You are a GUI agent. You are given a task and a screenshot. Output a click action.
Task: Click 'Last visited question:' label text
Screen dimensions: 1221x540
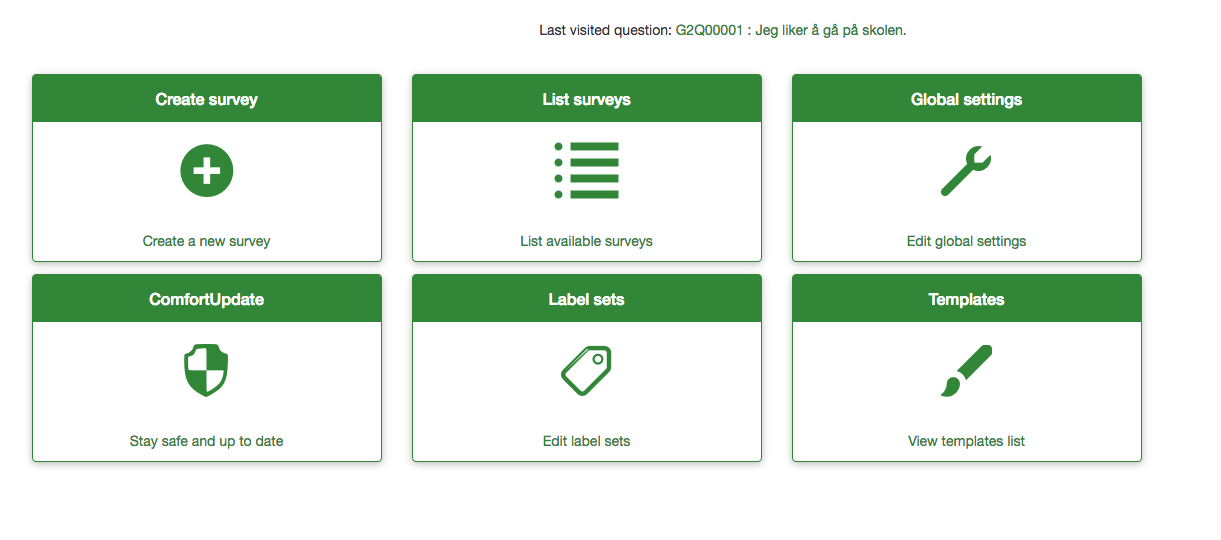pos(606,30)
